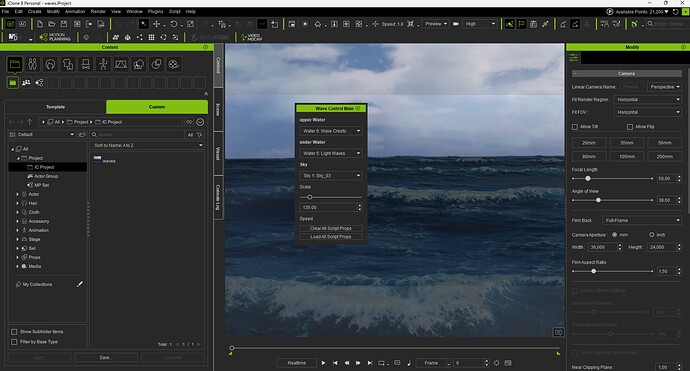Viewport: 690px width, 371px height.
Task: Expand the Actor tree node
Action: click(18, 194)
